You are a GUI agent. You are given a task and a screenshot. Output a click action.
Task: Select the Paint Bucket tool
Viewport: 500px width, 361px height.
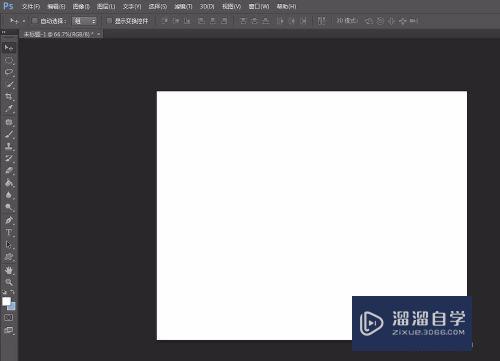coord(9,183)
